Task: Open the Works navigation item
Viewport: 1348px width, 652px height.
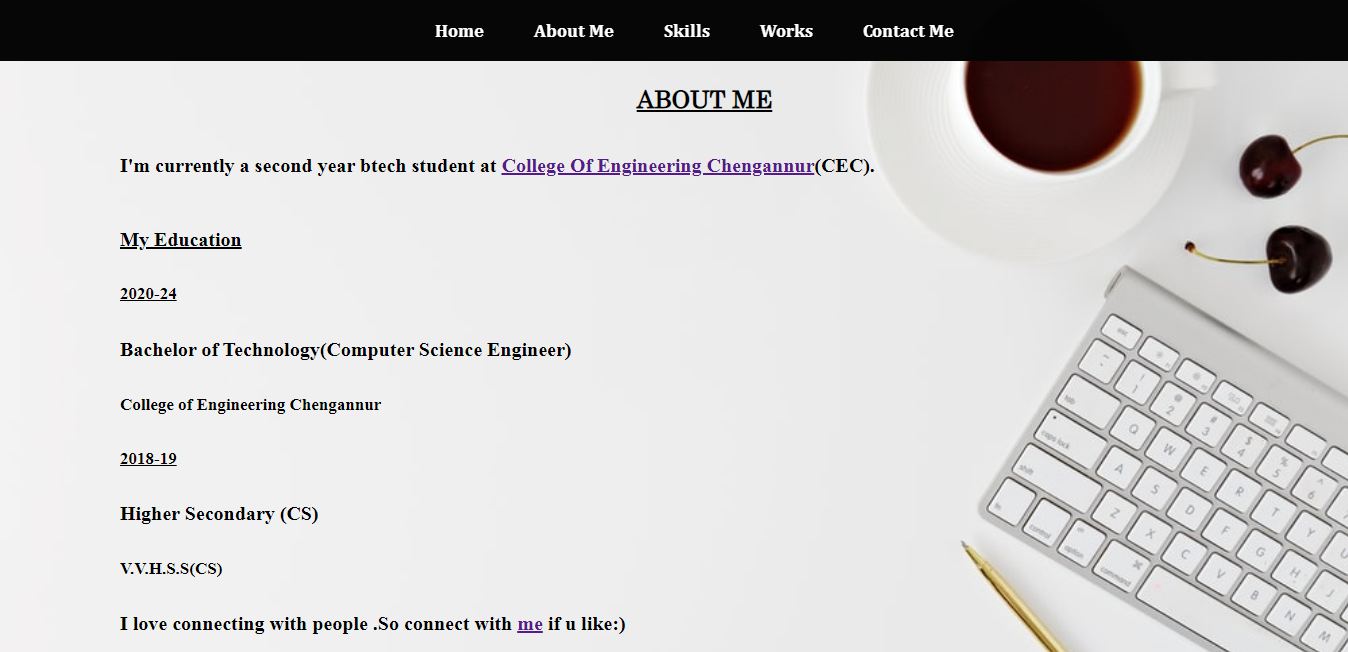Action: tap(786, 31)
